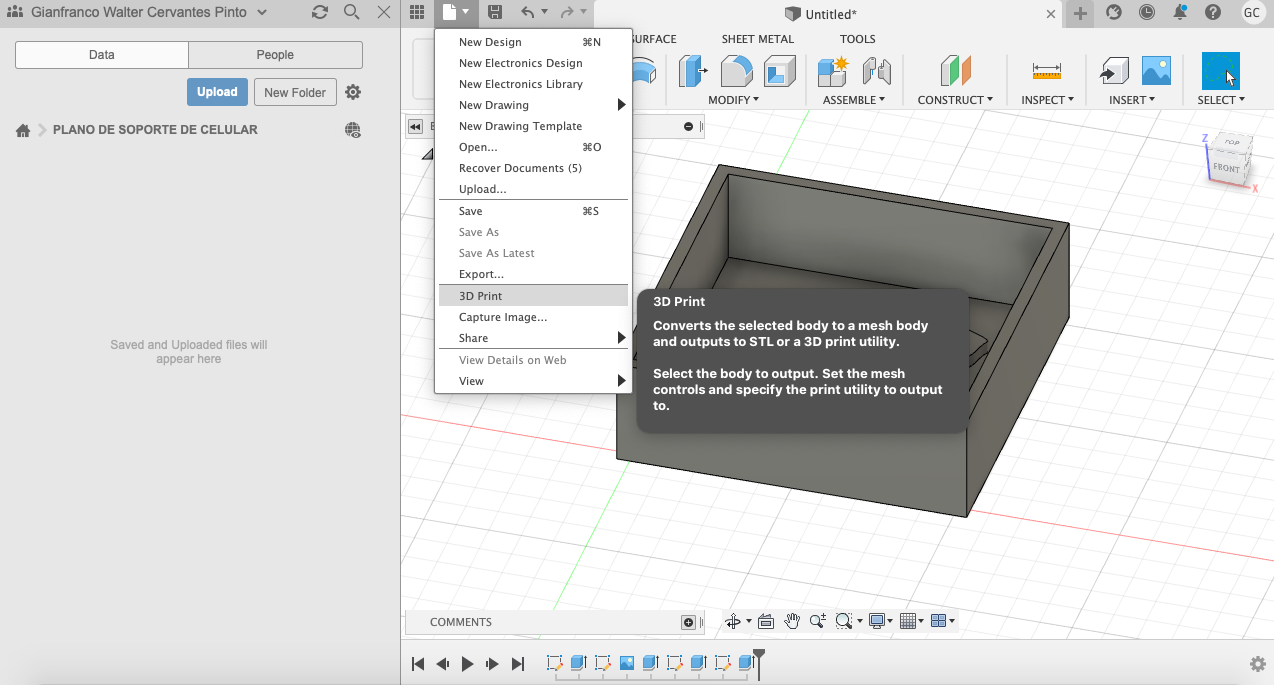Image resolution: width=1274 pixels, height=685 pixels.
Task: Select the Pan hand tool
Action: click(x=792, y=622)
